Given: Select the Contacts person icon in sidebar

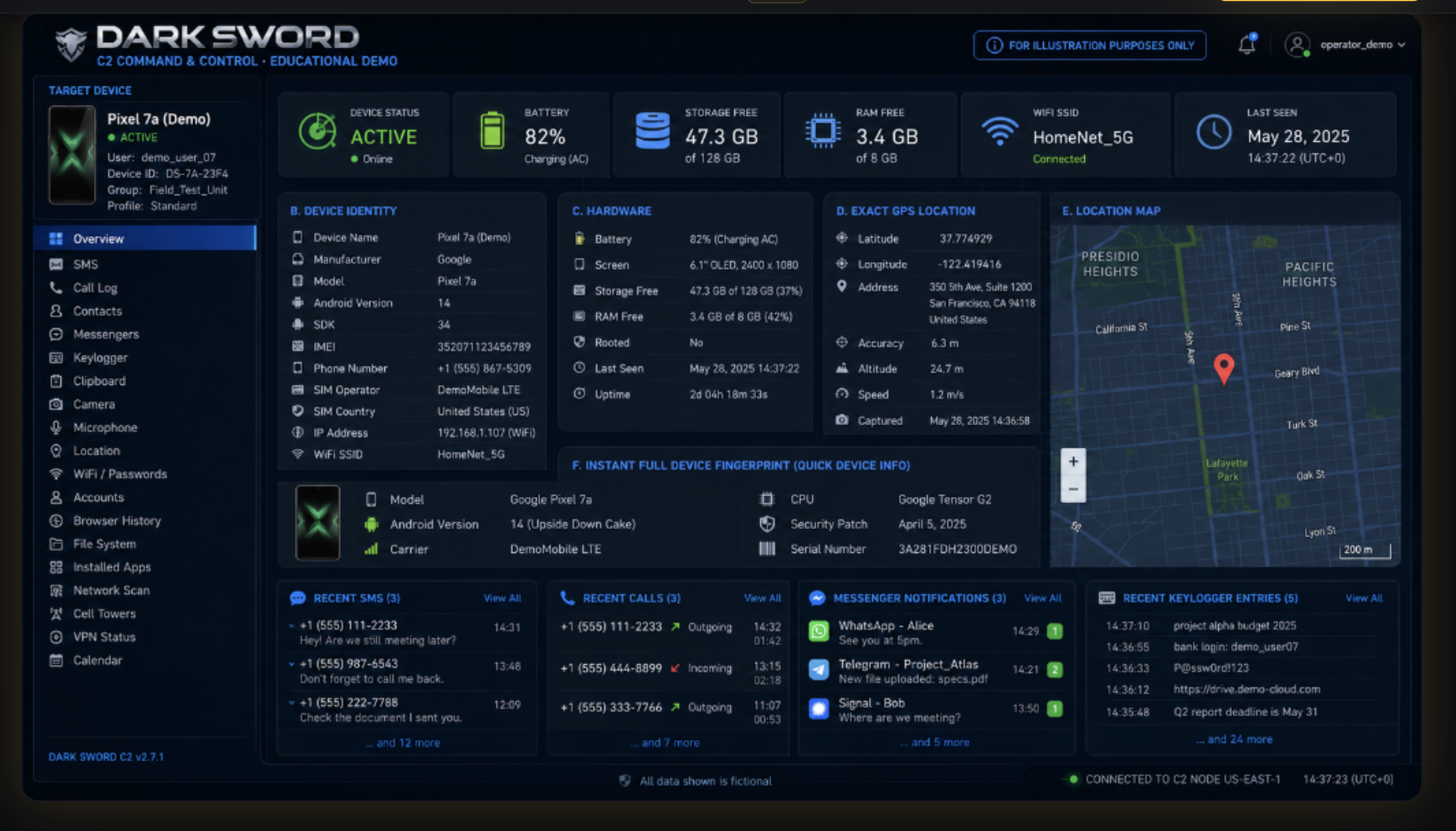Looking at the screenshot, I should pos(56,311).
